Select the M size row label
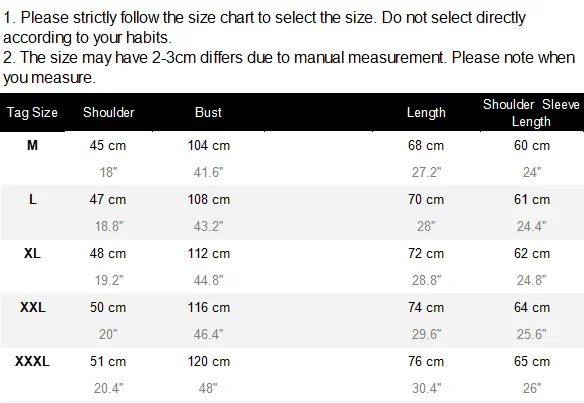This screenshot has height=403, width=584. pyautogui.click(x=32, y=145)
